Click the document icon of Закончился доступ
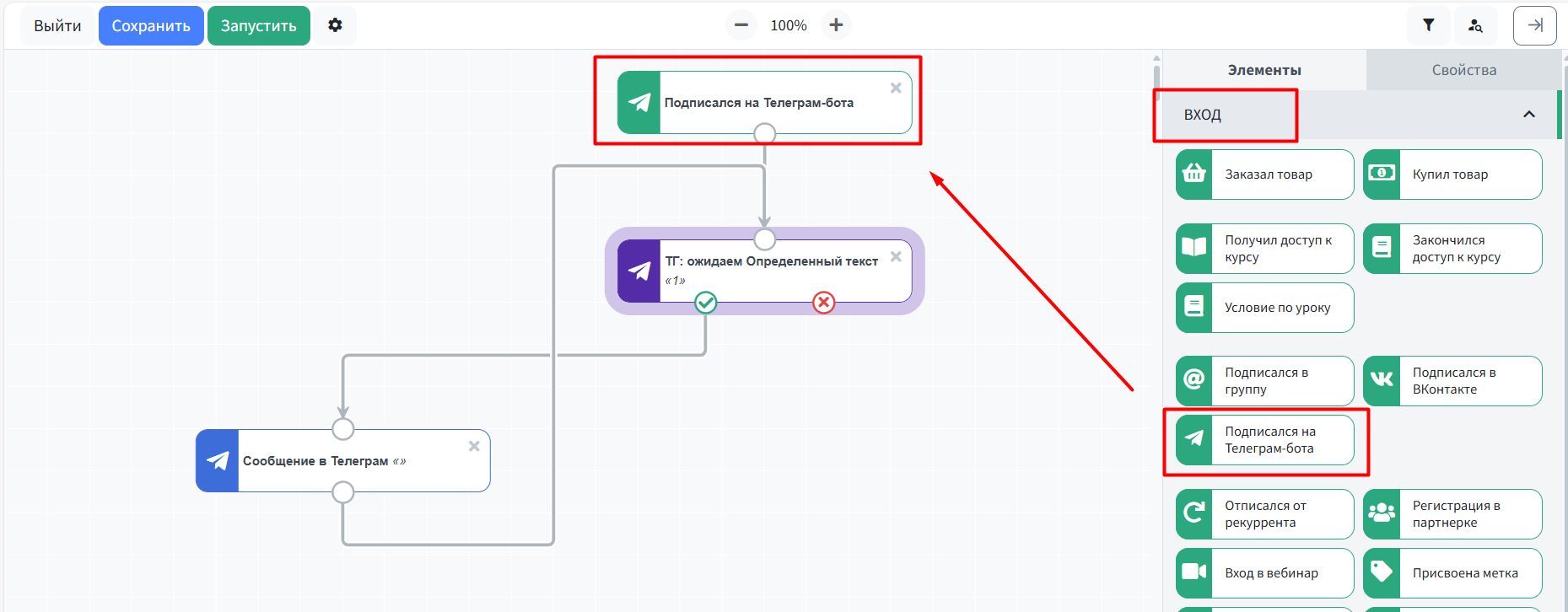 [1382, 247]
